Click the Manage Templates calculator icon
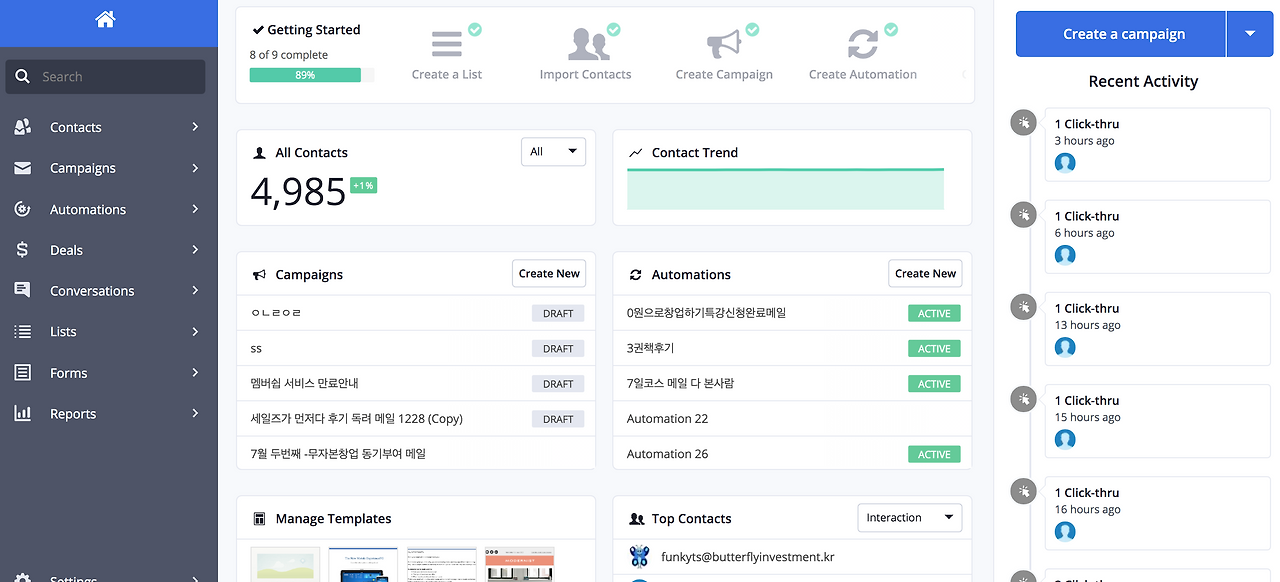This screenshot has height=582, width=1280. (259, 519)
